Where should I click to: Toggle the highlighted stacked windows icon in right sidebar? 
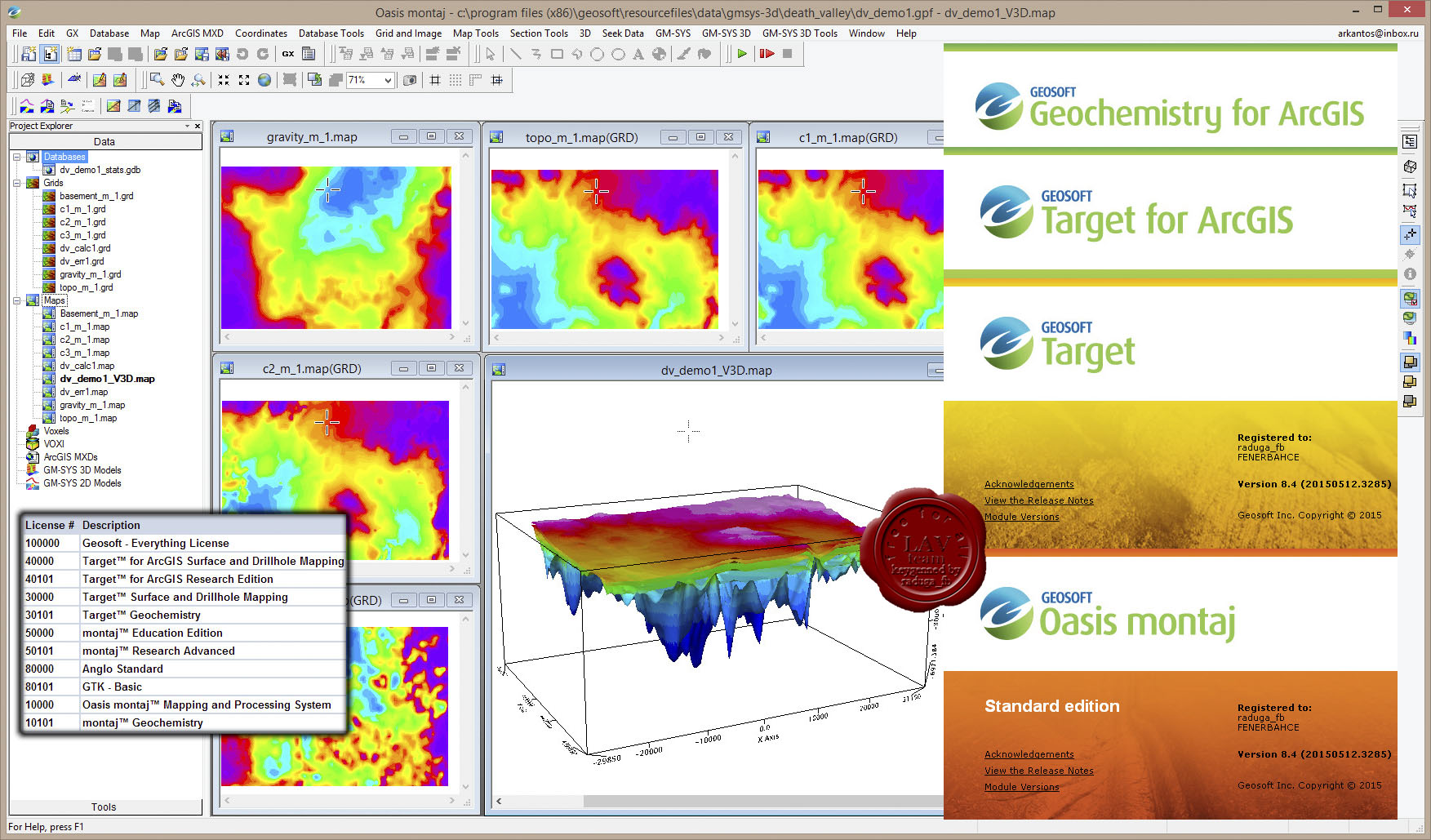coord(1410,362)
